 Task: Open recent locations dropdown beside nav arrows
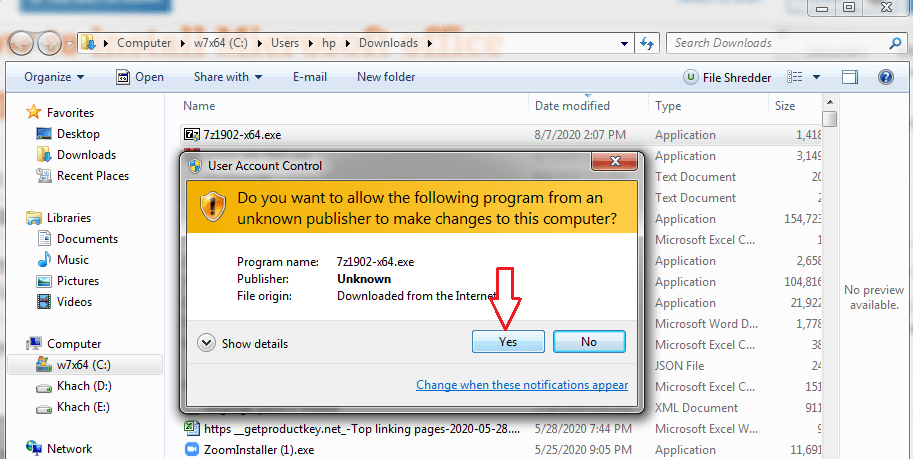click(69, 44)
